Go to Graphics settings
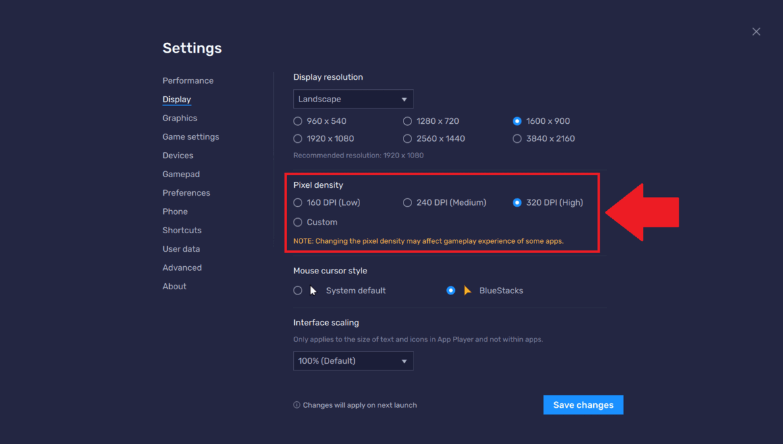Image resolution: width=783 pixels, height=444 pixels. 180,118
